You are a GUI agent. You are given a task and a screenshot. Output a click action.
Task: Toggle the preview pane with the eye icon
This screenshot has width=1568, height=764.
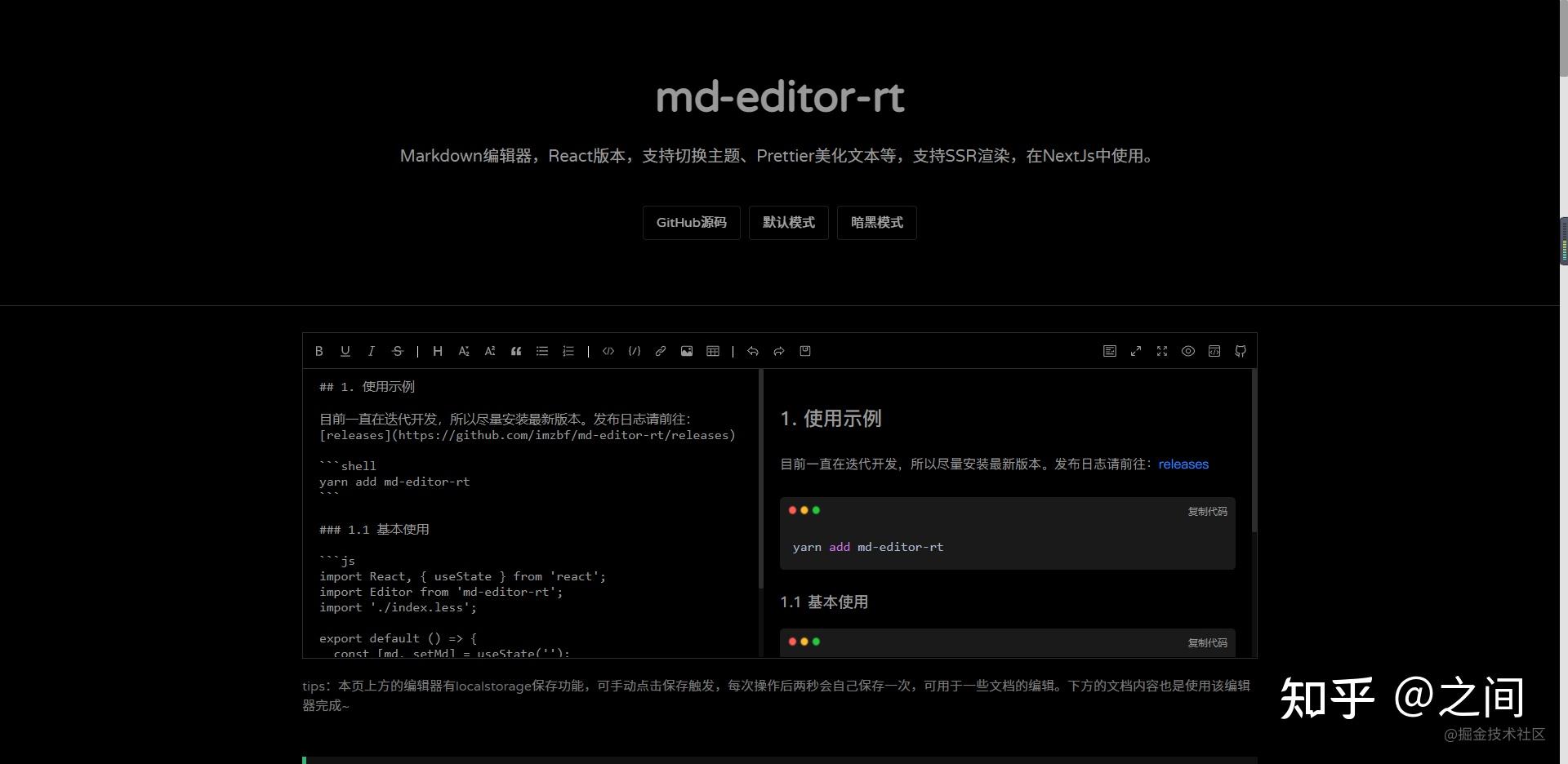click(1187, 351)
